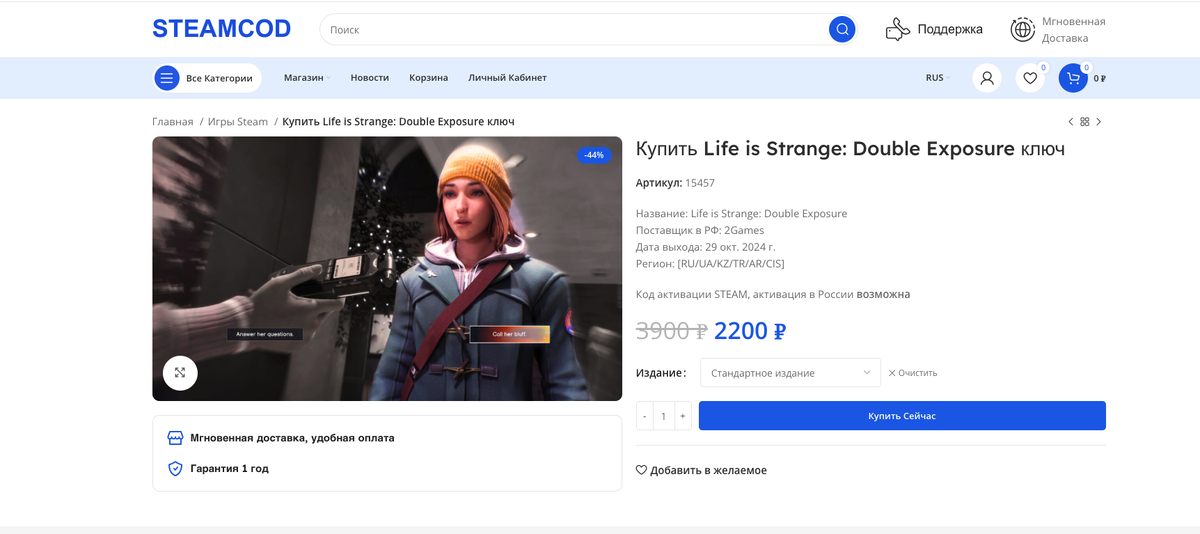This screenshot has width=1200, height=534.
Task: Open the wishlist heart icon in header
Action: pyautogui.click(x=1030, y=78)
